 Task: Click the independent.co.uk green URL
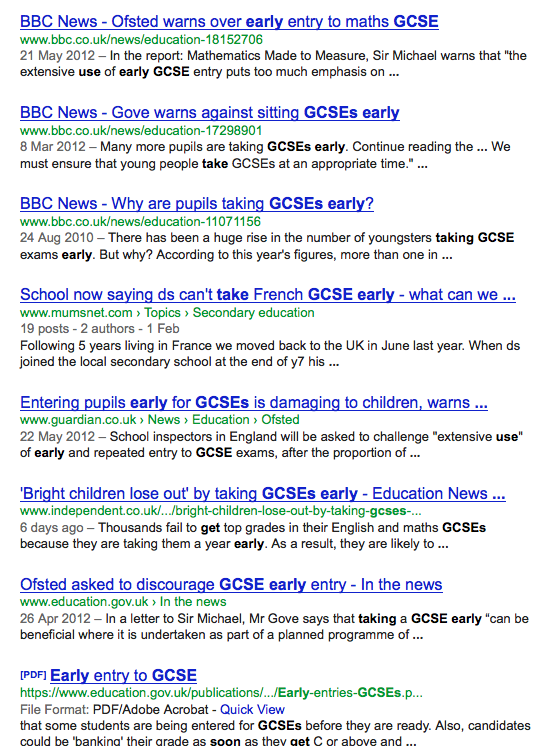(x=221, y=511)
